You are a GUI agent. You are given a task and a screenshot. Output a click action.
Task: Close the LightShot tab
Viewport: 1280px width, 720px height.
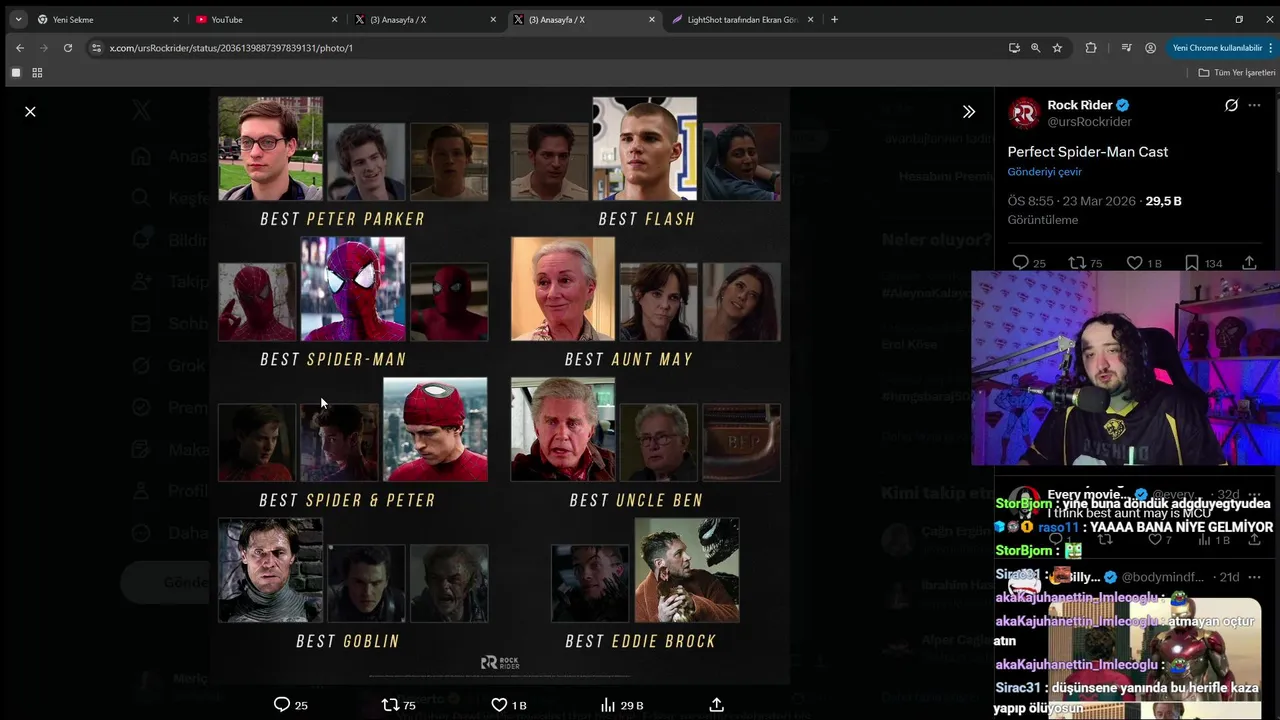coord(811,19)
